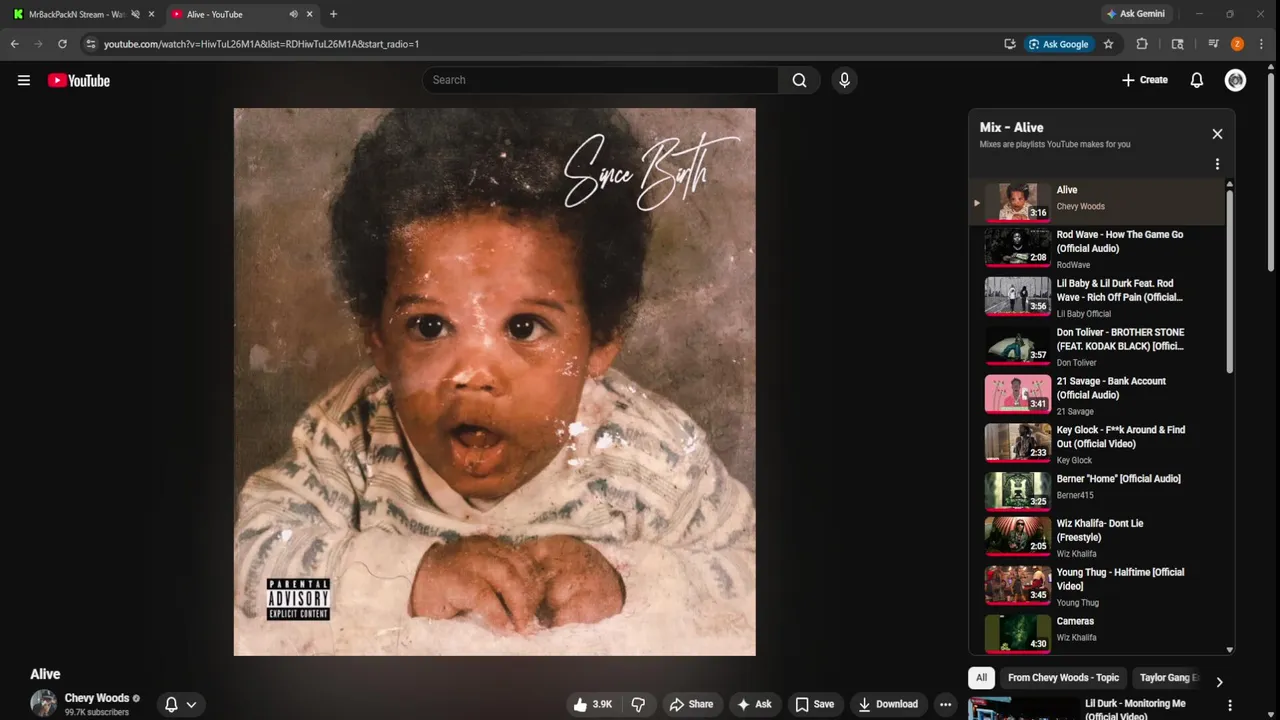Viewport: 1280px width, 720px height.
Task: Play 21 Savage - Bank Account
Action: tap(1097, 396)
